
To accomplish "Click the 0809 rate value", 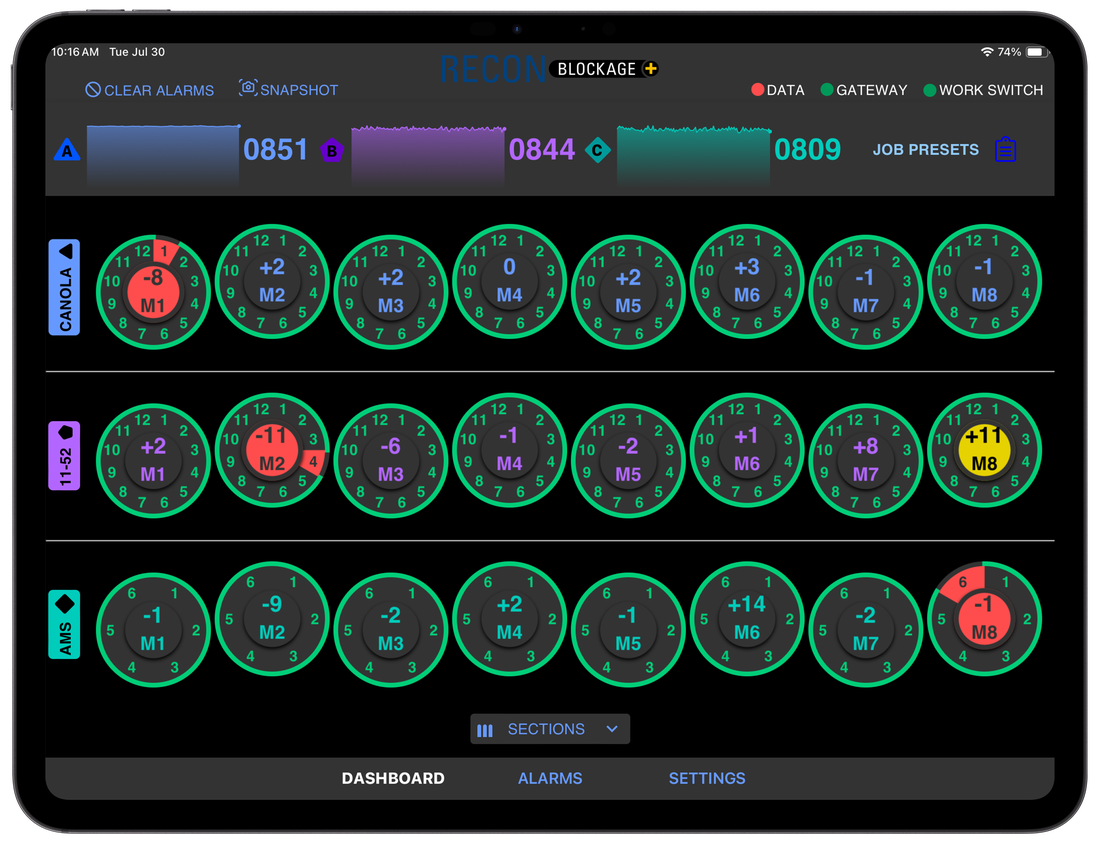I will point(807,149).
